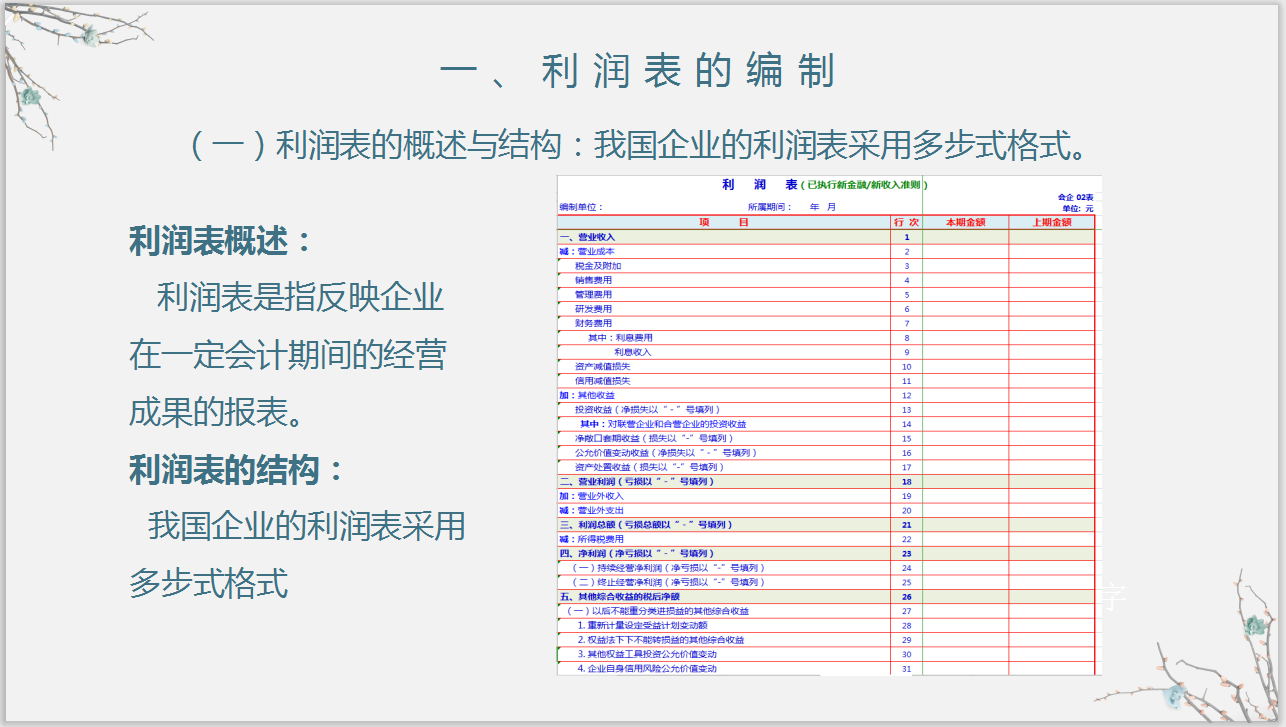Click the 研发费用 row
This screenshot has width=1286, height=727.
point(620,309)
